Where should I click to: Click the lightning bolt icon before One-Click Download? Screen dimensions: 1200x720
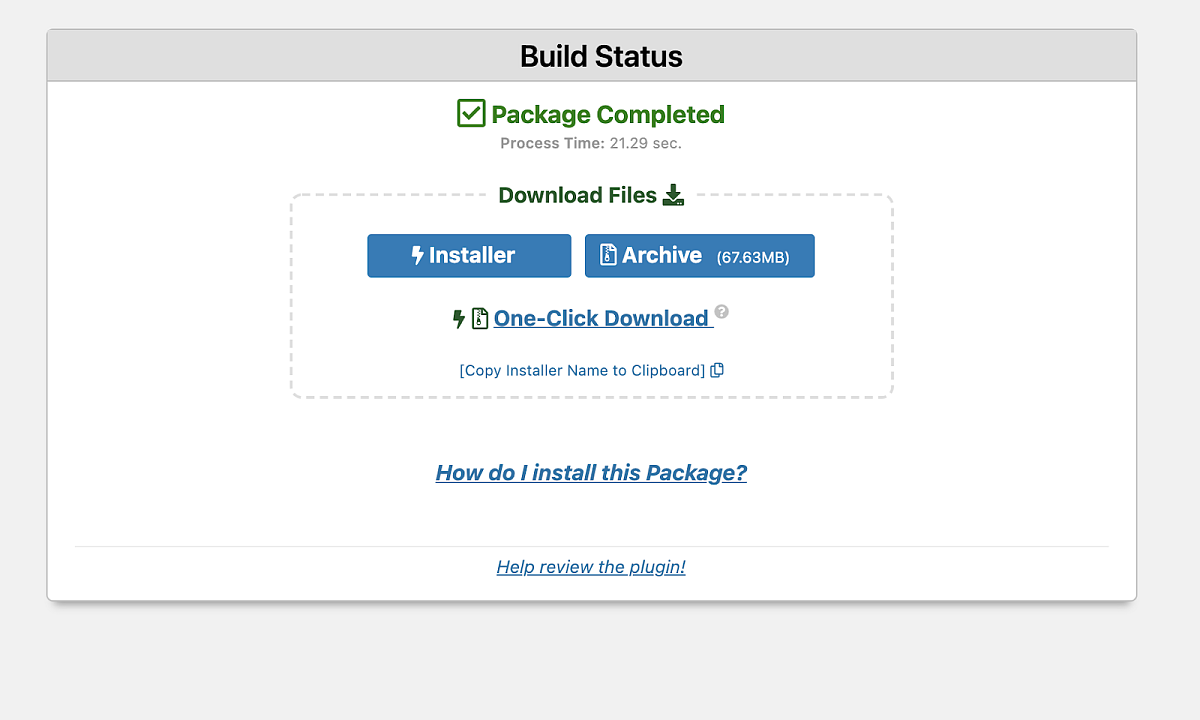(459, 319)
